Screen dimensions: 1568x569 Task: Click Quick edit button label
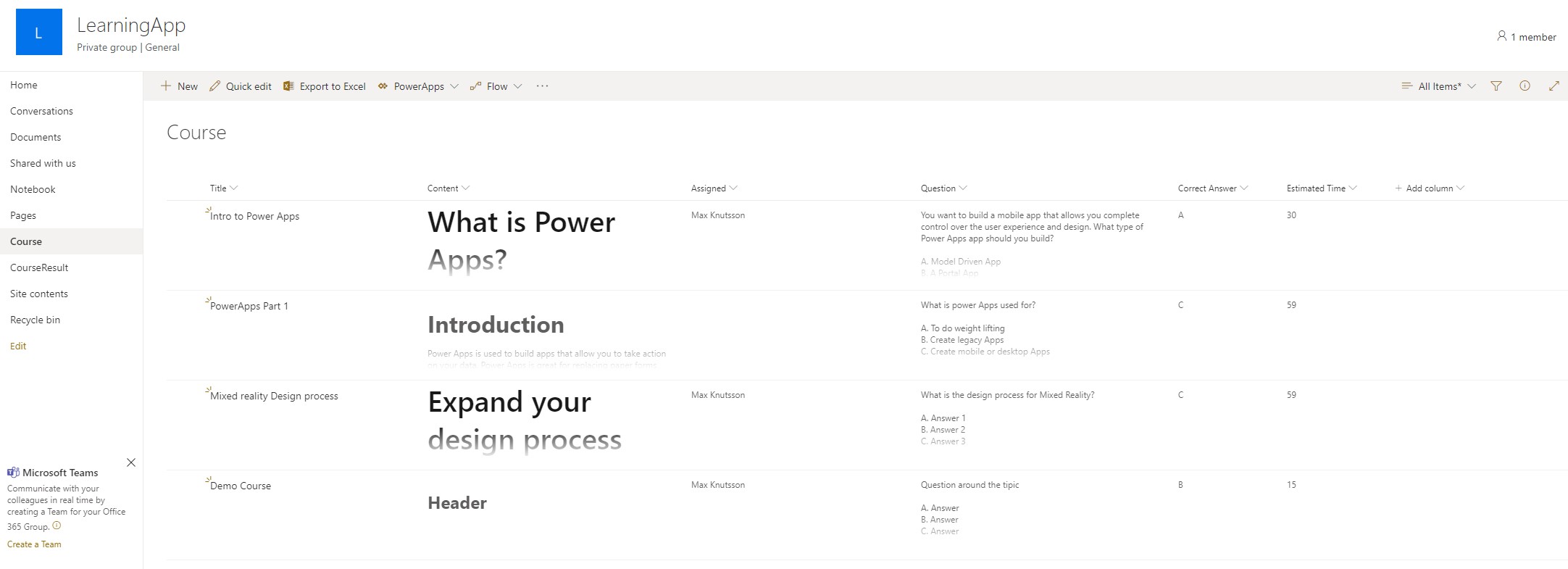[x=249, y=86]
